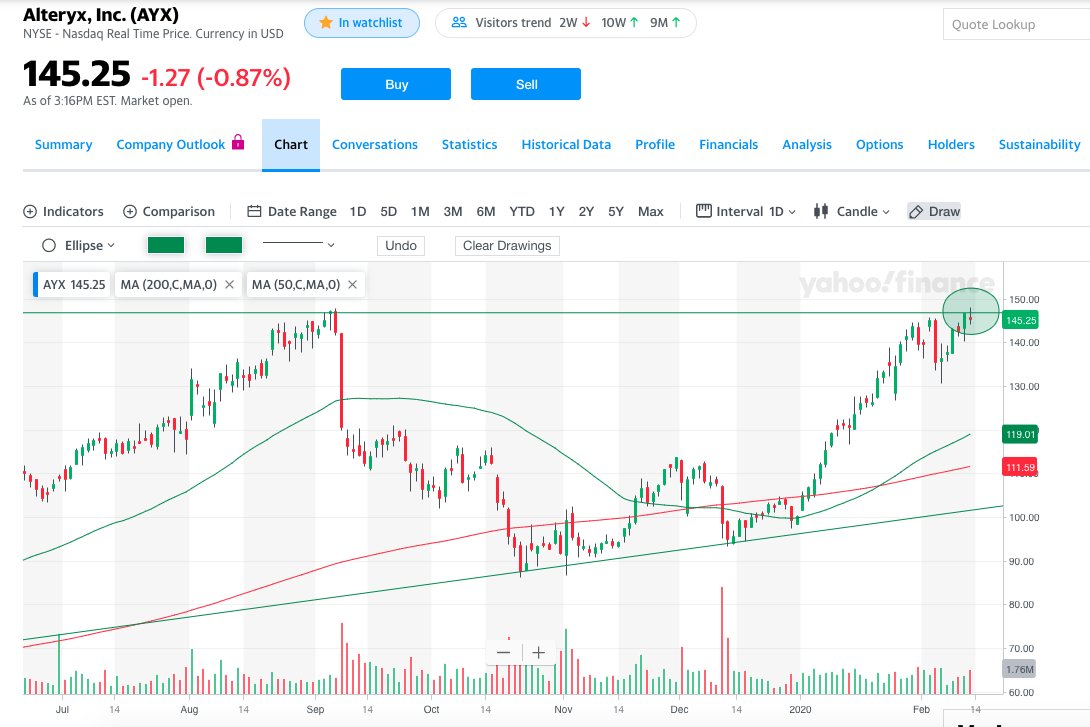The height and width of the screenshot is (727, 1090).
Task: Open the Summary tab
Action: click(63, 145)
